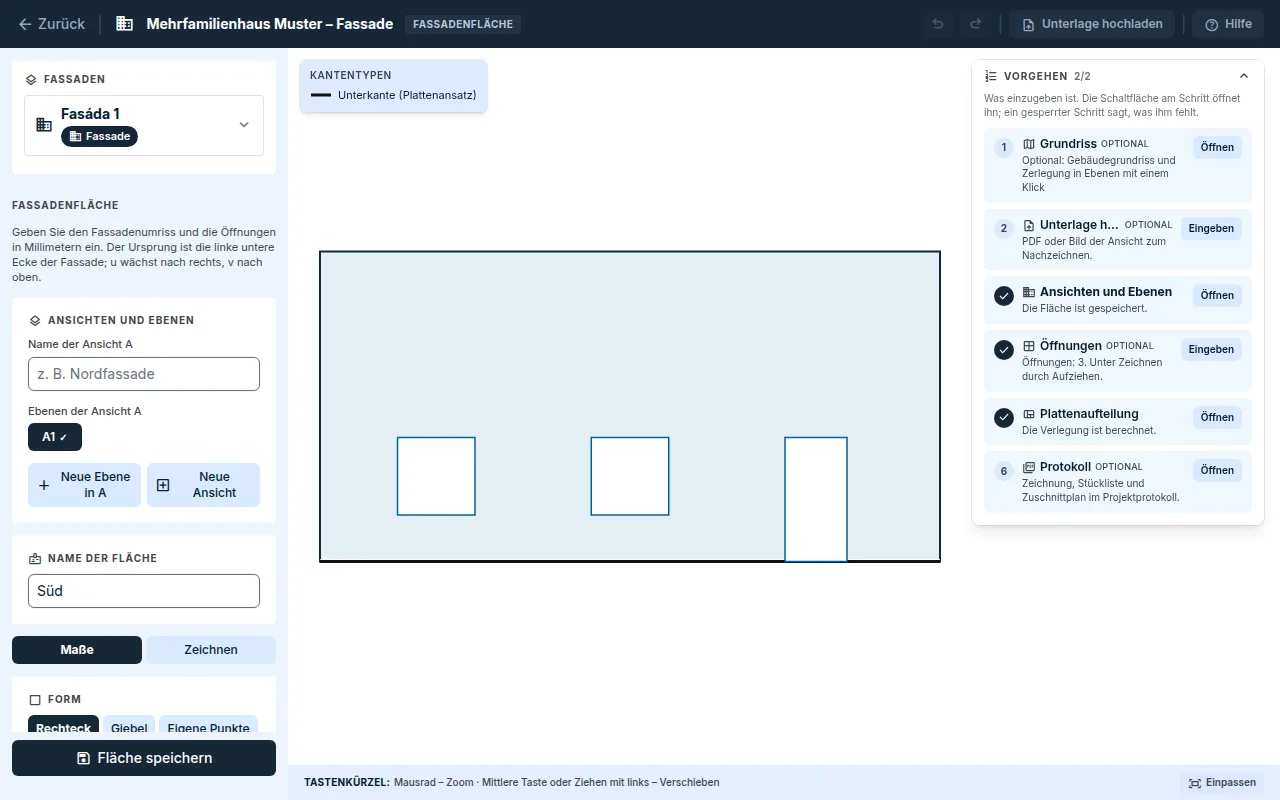Screen dimensions: 1280x800
Task: Click the Vorgehen list icon
Action: pos(991,76)
